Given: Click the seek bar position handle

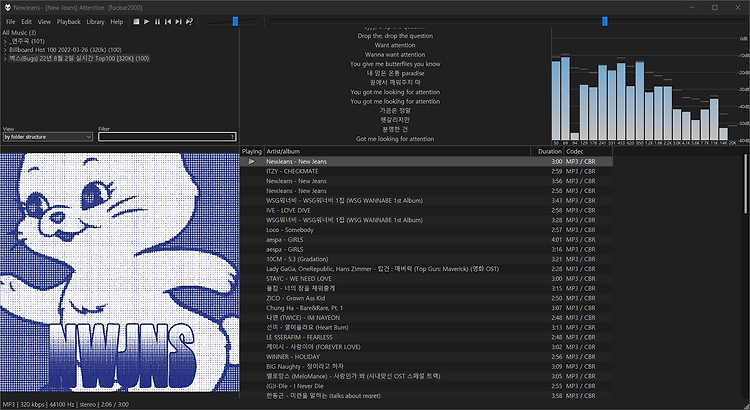Looking at the screenshot, I should click(x=605, y=22).
